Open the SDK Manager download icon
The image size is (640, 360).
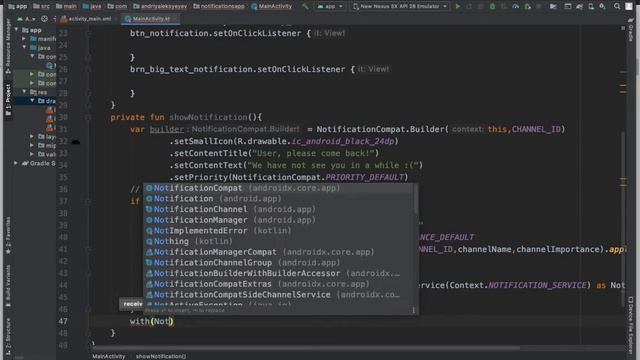602,7
